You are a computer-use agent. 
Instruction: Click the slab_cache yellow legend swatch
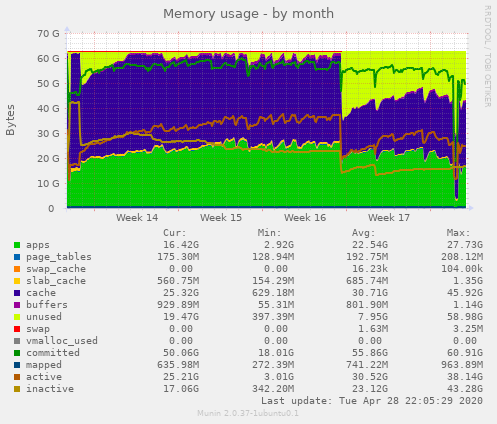(x=17, y=281)
